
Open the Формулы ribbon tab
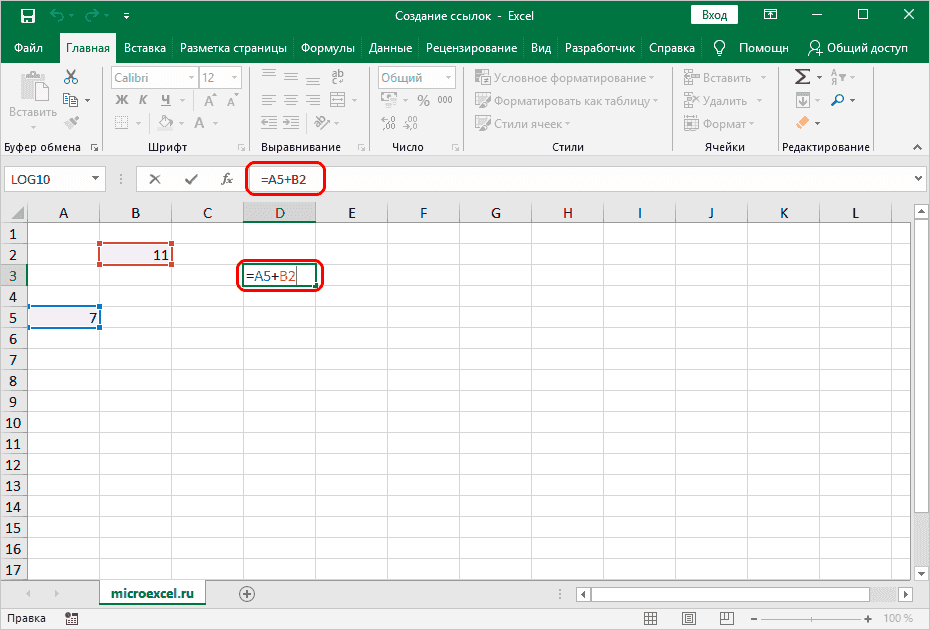(328, 48)
